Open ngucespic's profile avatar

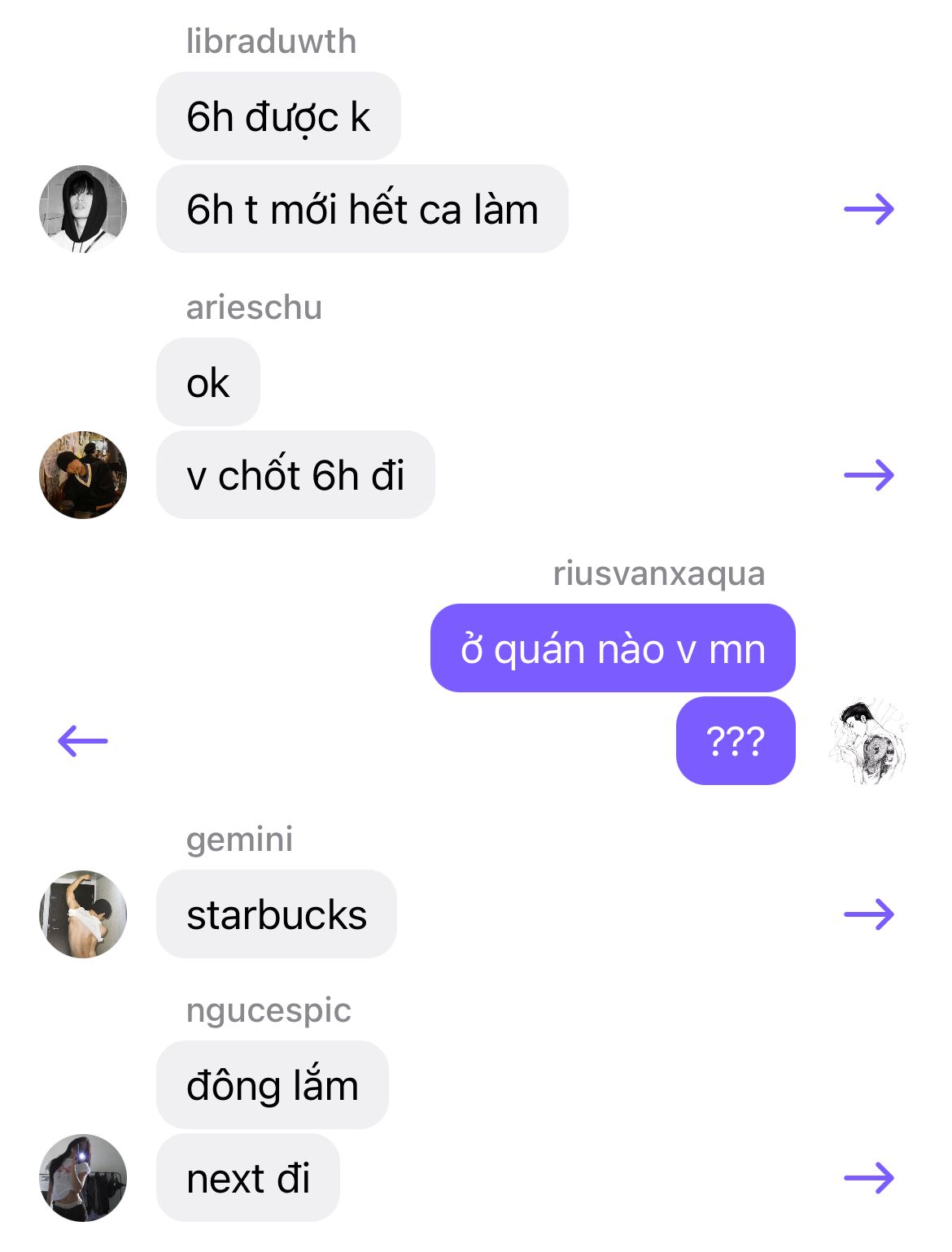pyautogui.click(x=83, y=1178)
